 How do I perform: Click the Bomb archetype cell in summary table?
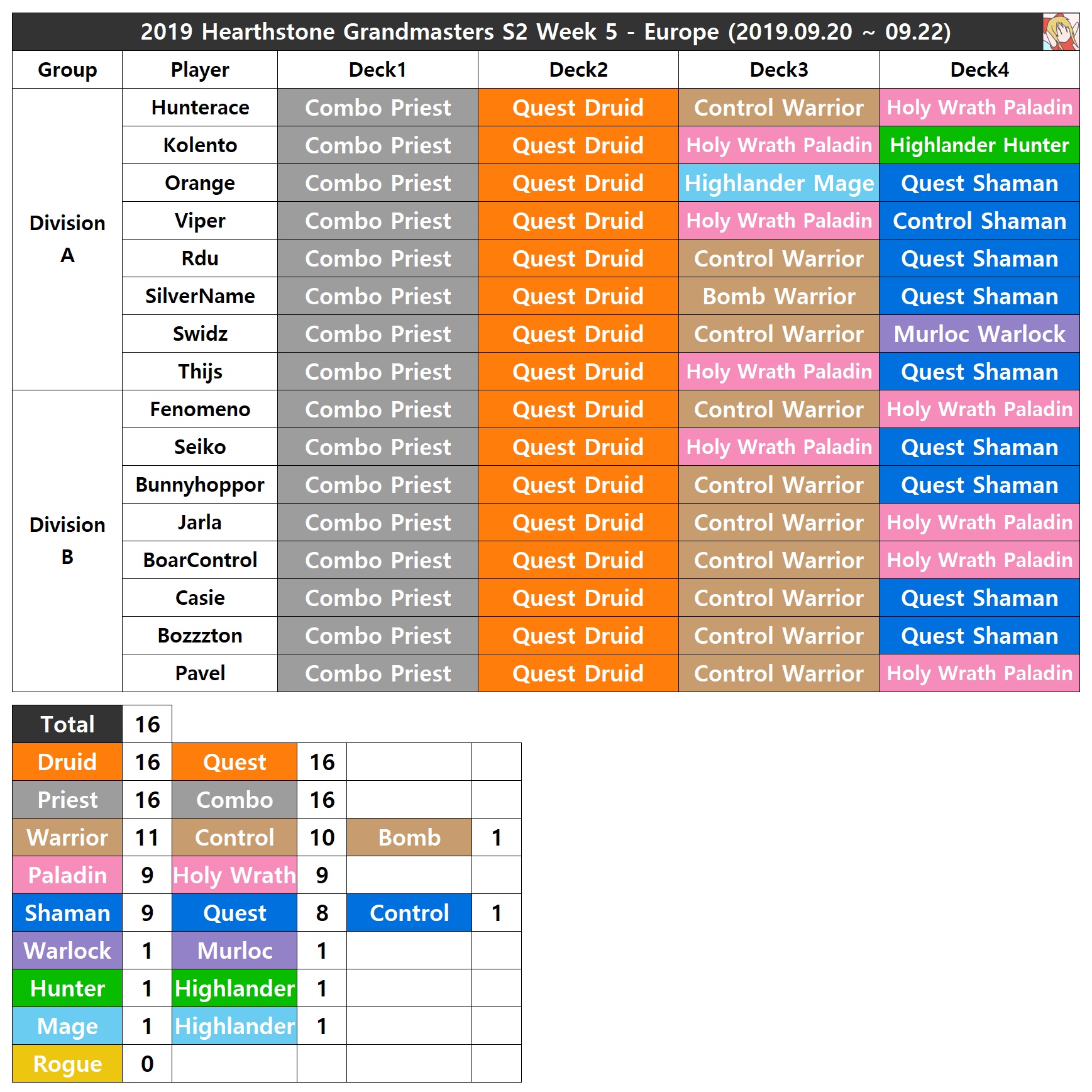409,837
